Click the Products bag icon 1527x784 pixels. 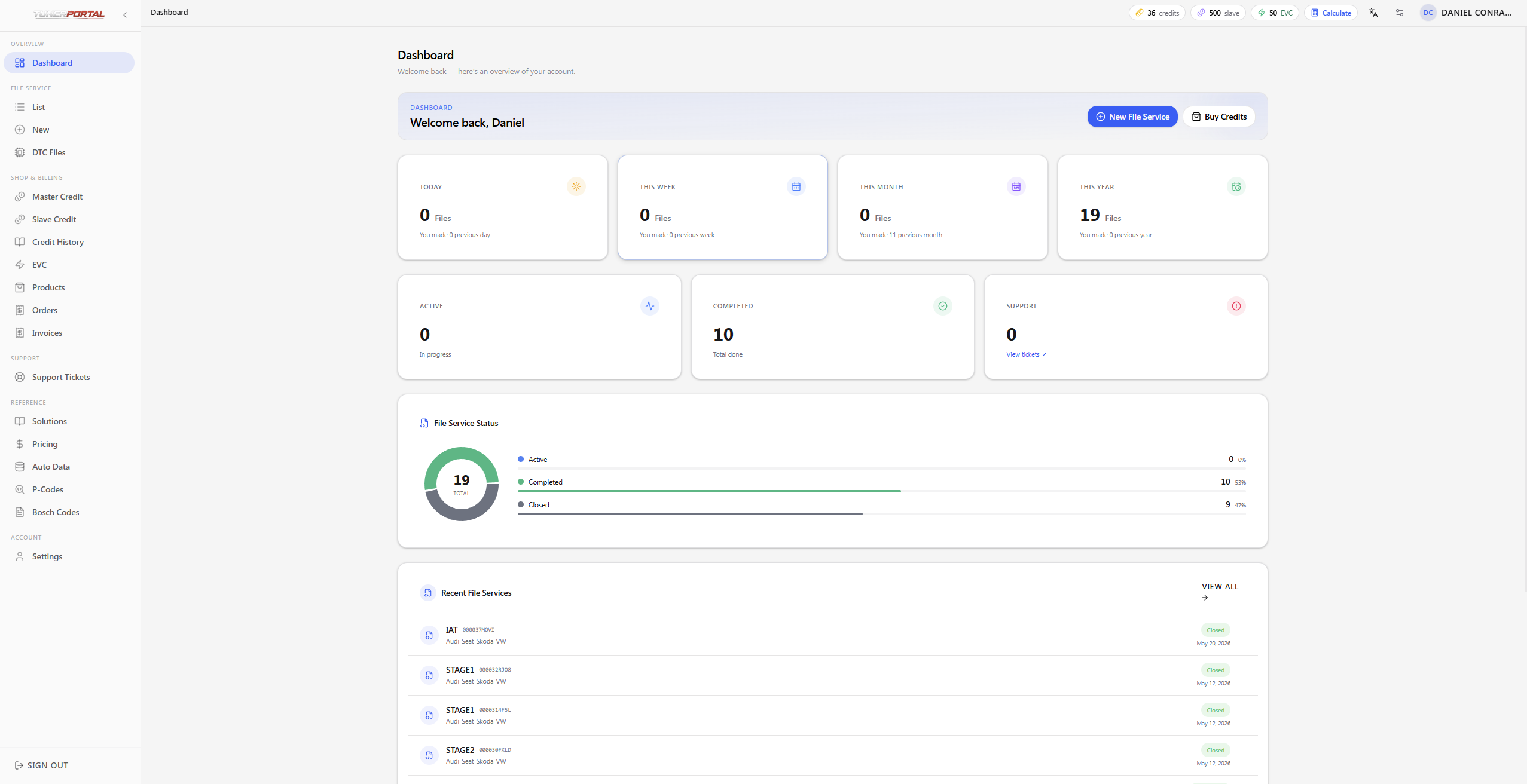20,287
